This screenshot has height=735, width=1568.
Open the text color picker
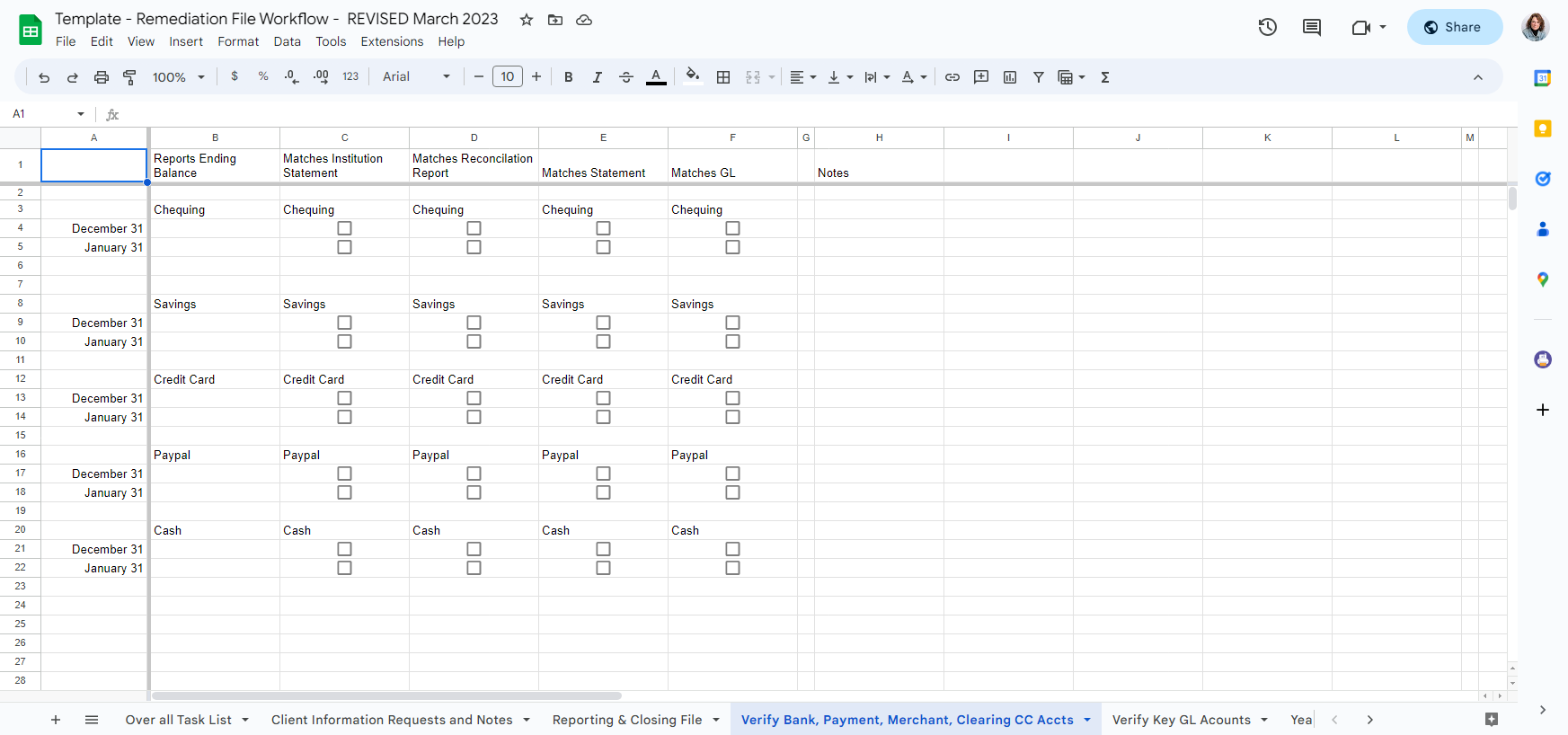tap(657, 77)
